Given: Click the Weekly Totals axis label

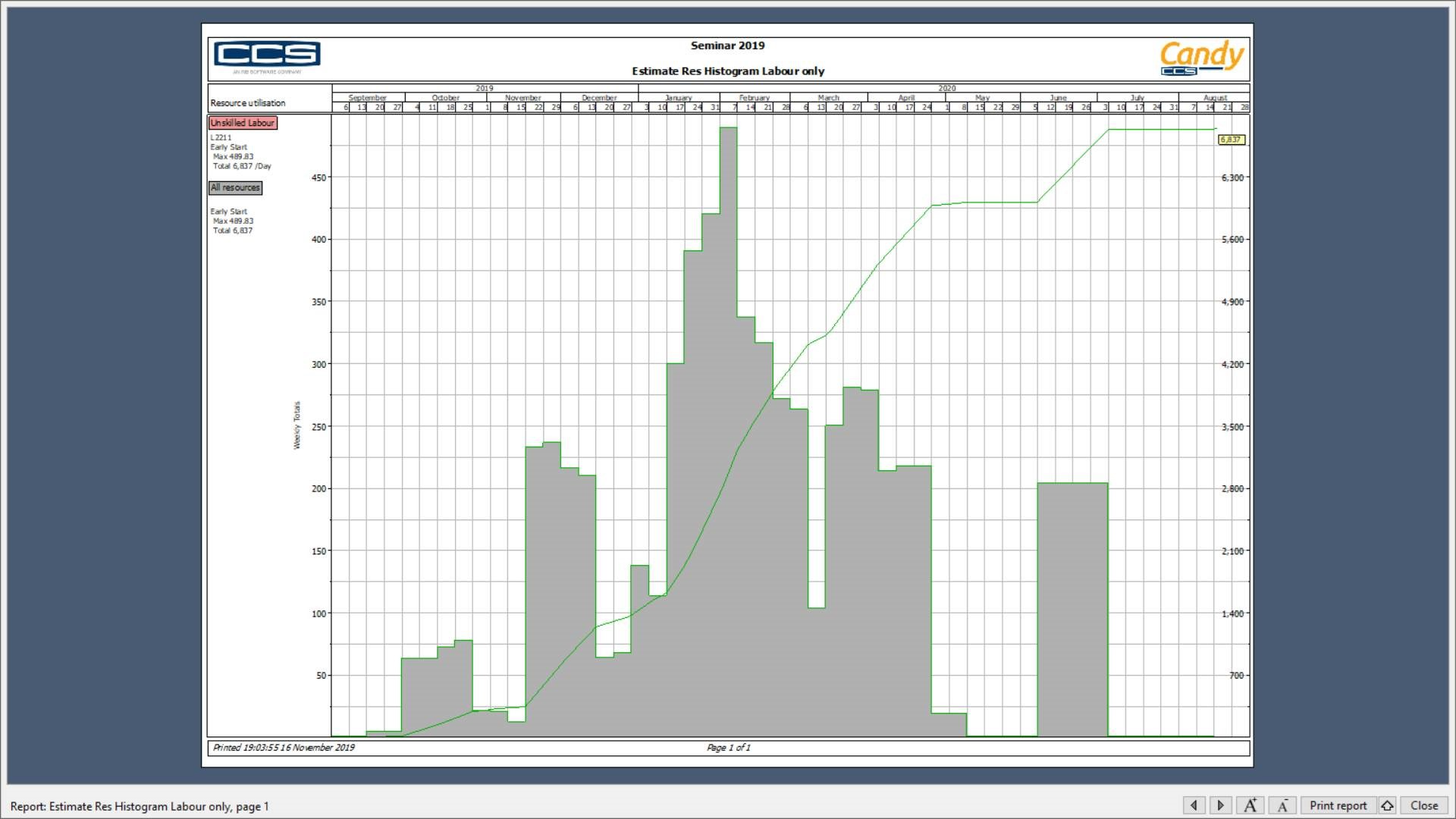Looking at the screenshot, I should [x=297, y=425].
